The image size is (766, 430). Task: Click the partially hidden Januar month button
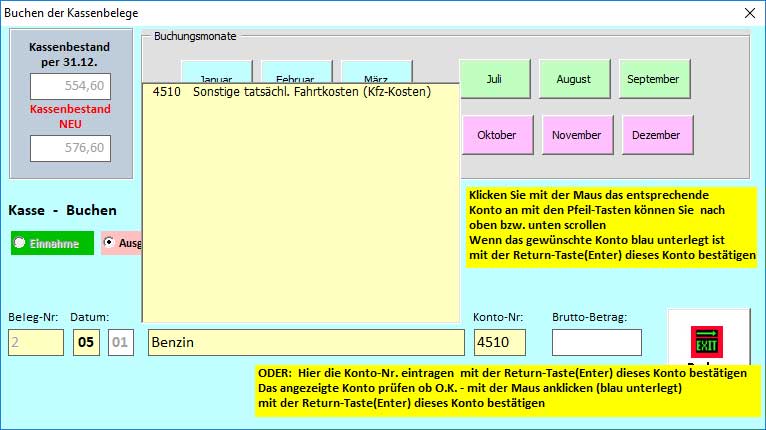[216, 72]
